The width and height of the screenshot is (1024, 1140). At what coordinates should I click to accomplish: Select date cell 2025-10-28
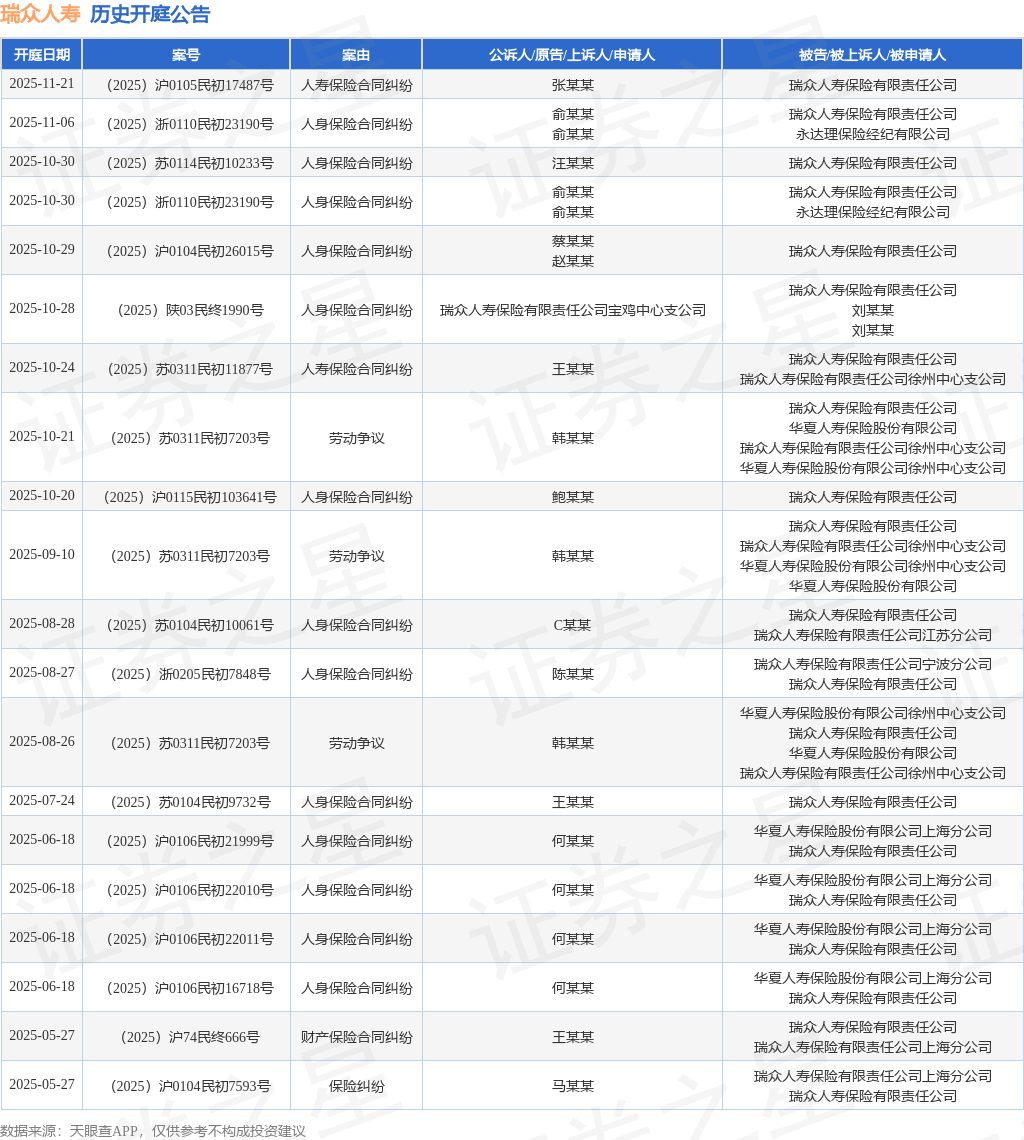point(41,308)
